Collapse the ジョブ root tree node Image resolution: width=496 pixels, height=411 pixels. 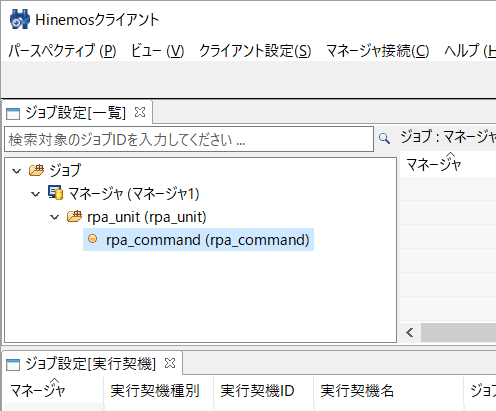[x=16, y=171]
